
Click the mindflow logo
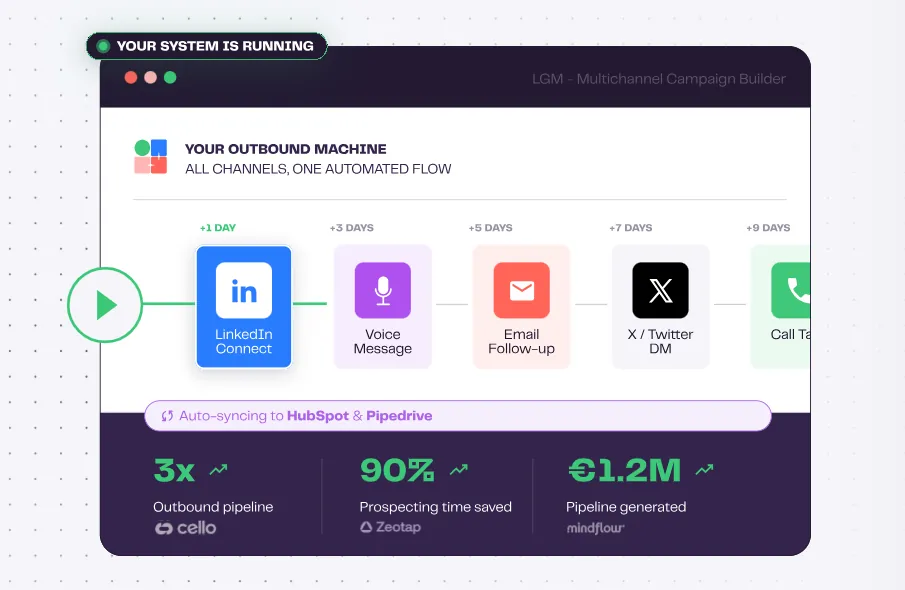(x=596, y=528)
